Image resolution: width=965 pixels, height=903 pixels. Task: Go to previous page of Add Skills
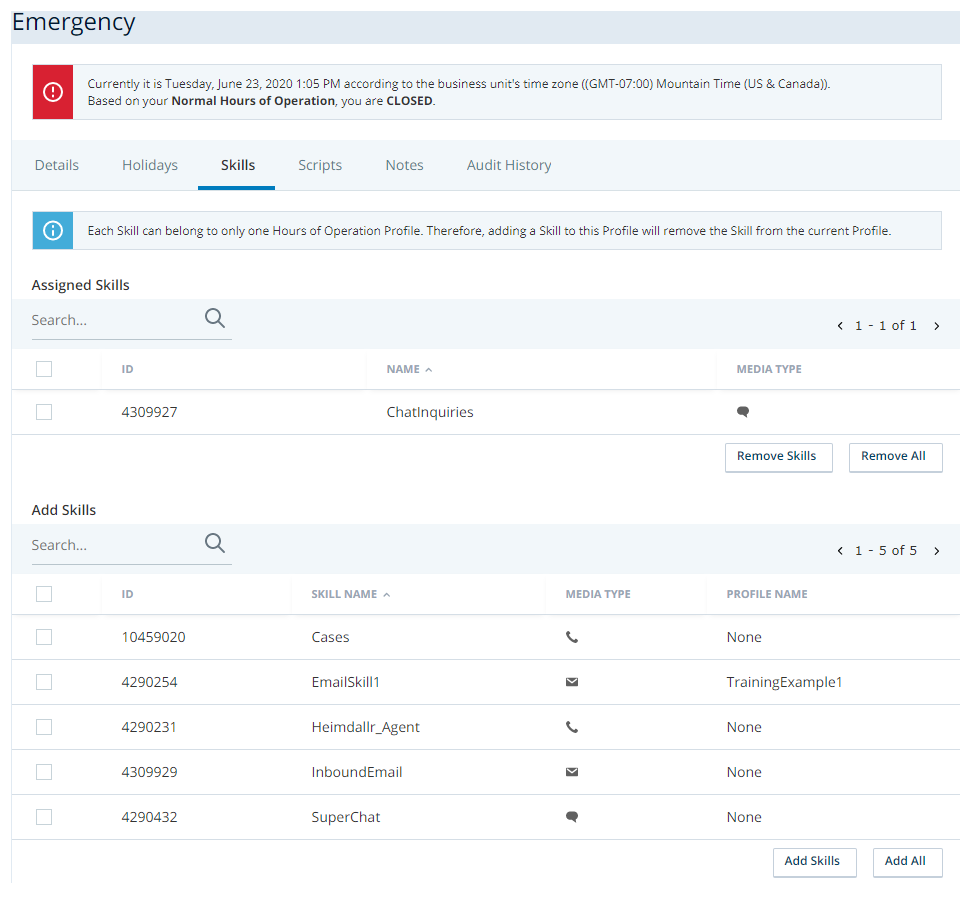click(x=840, y=551)
